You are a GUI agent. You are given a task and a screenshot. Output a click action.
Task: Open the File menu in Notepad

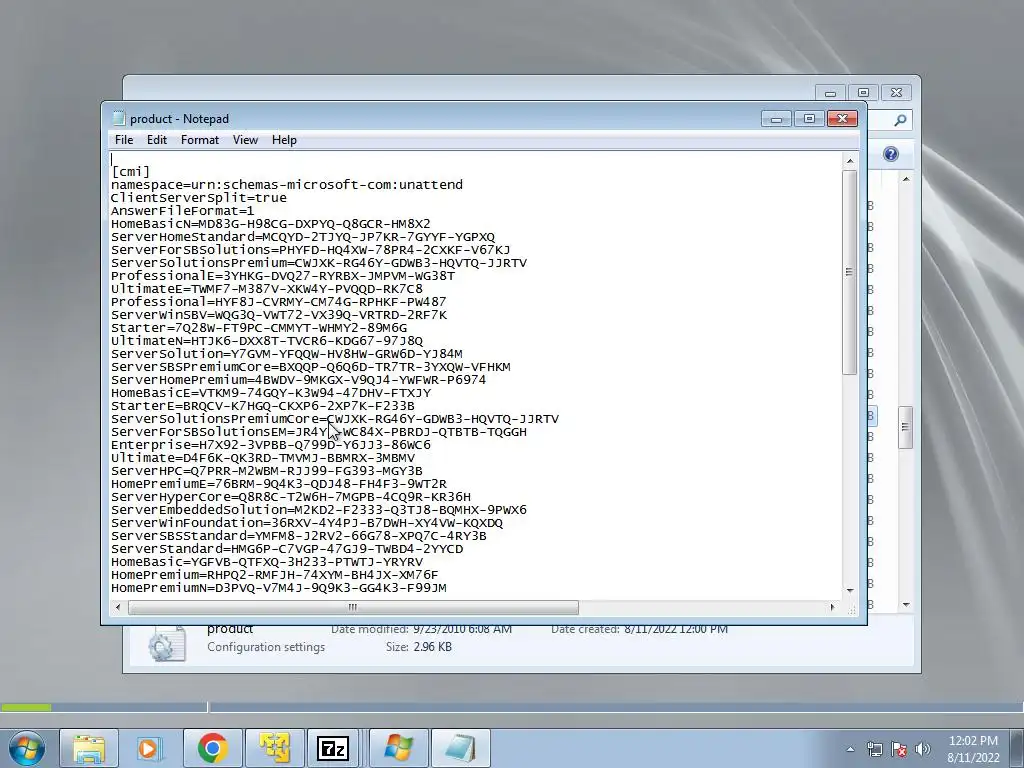[123, 140]
